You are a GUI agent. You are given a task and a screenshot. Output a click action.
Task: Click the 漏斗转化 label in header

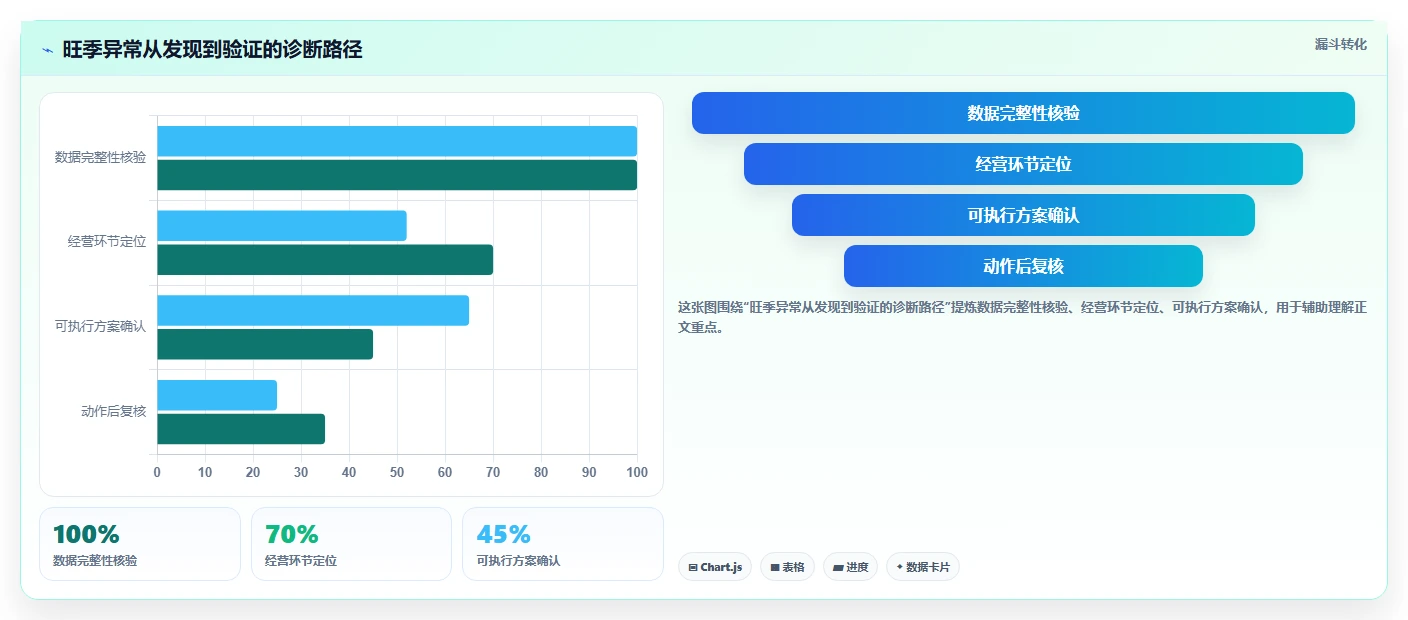[x=1340, y=44]
